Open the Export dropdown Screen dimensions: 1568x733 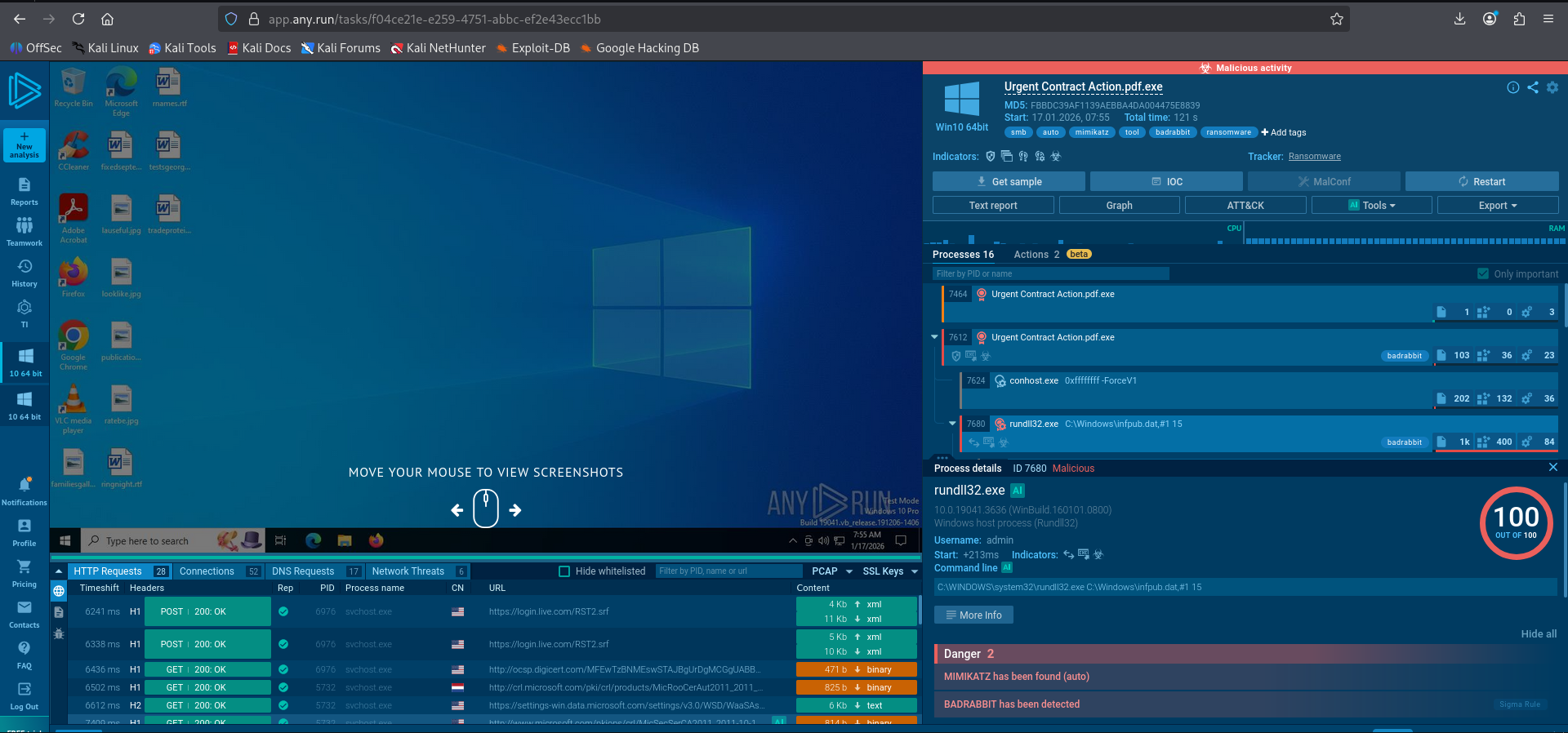(x=1498, y=206)
